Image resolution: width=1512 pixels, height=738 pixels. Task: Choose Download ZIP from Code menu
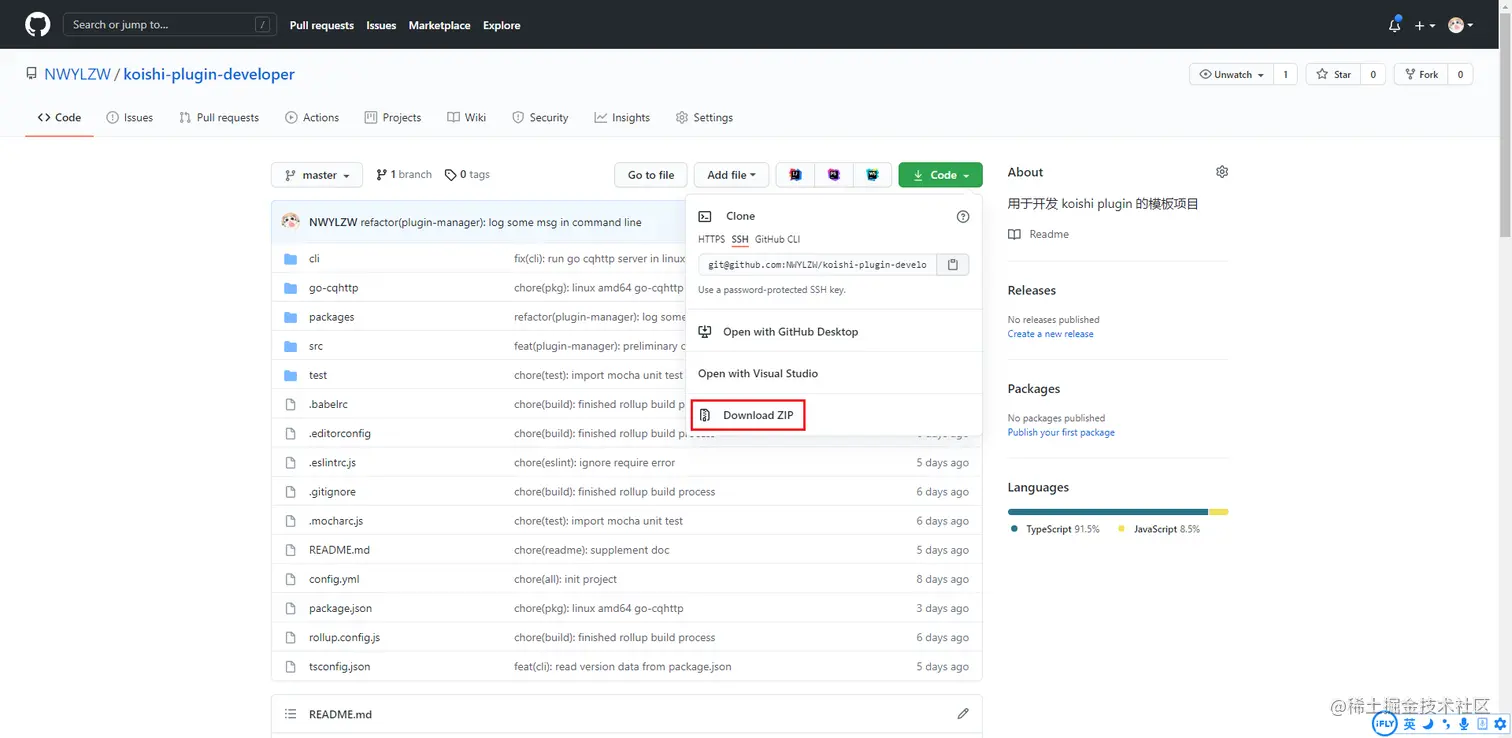point(747,415)
